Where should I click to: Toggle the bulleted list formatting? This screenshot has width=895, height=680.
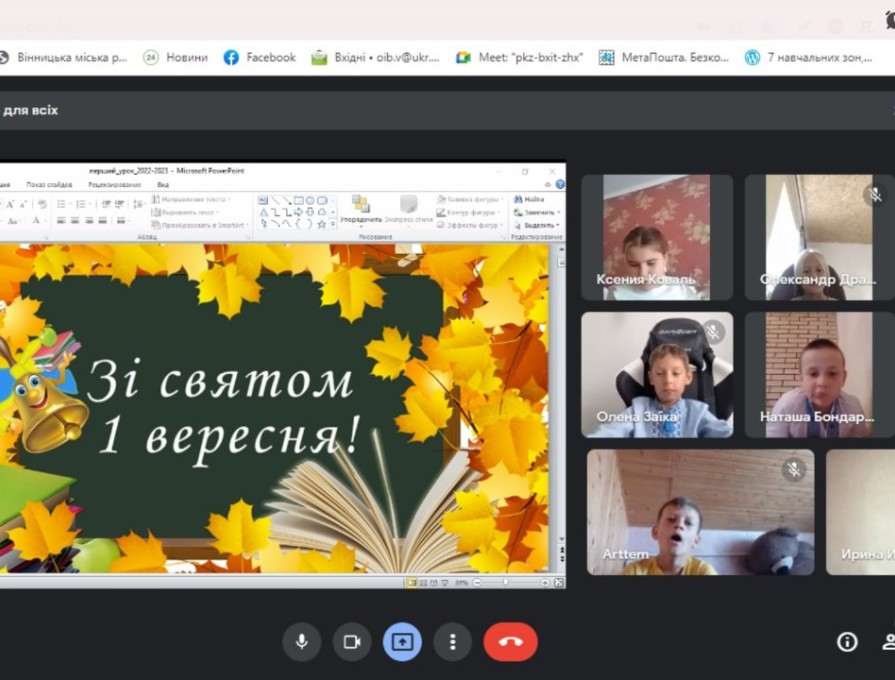pyautogui.click(x=60, y=202)
